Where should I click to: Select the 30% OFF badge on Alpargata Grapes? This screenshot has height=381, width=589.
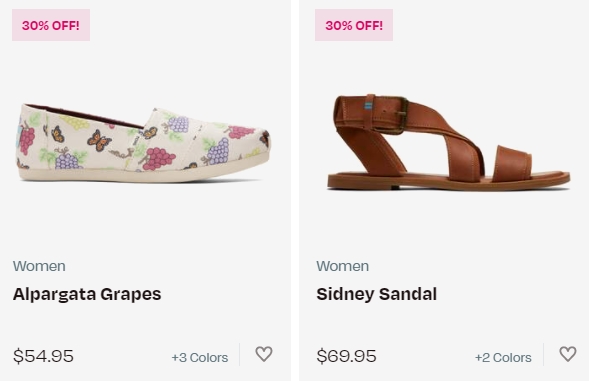click(x=51, y=25)
